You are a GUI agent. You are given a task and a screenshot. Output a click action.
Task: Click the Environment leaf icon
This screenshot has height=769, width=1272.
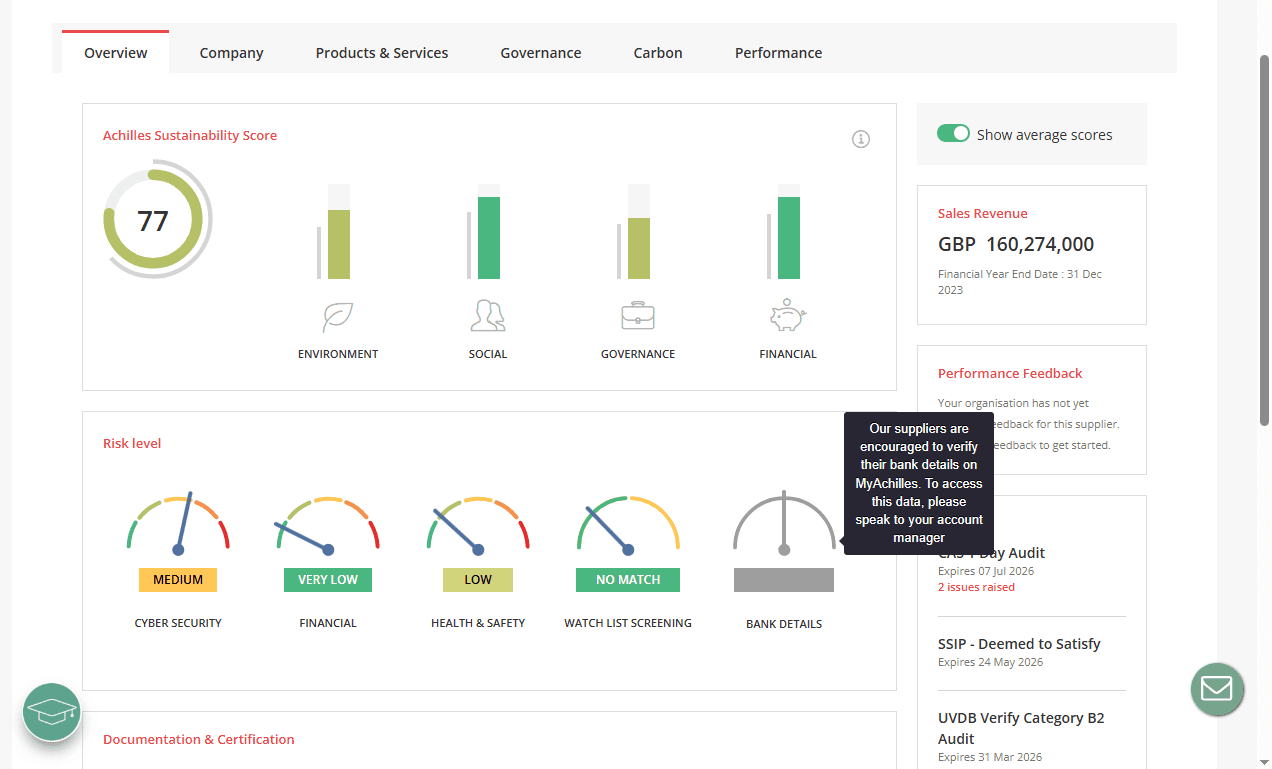tap(338, 316)
